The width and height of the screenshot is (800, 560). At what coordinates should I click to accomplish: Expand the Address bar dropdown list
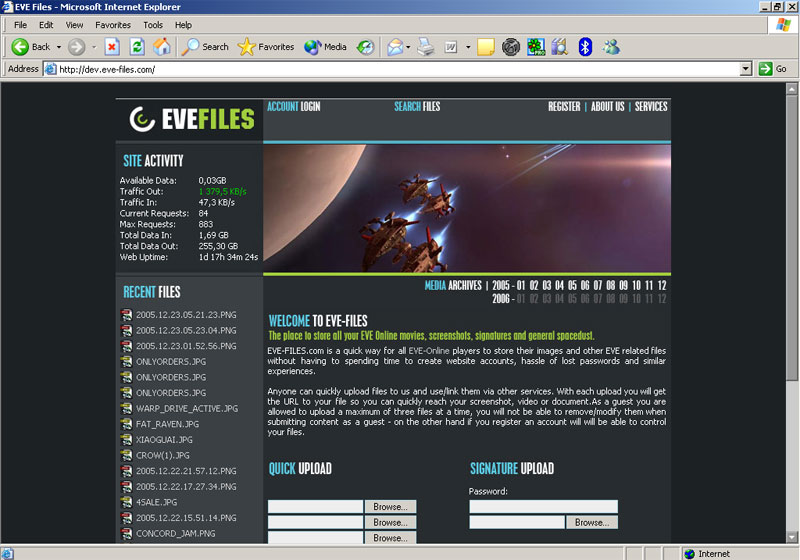click(746, 69)
